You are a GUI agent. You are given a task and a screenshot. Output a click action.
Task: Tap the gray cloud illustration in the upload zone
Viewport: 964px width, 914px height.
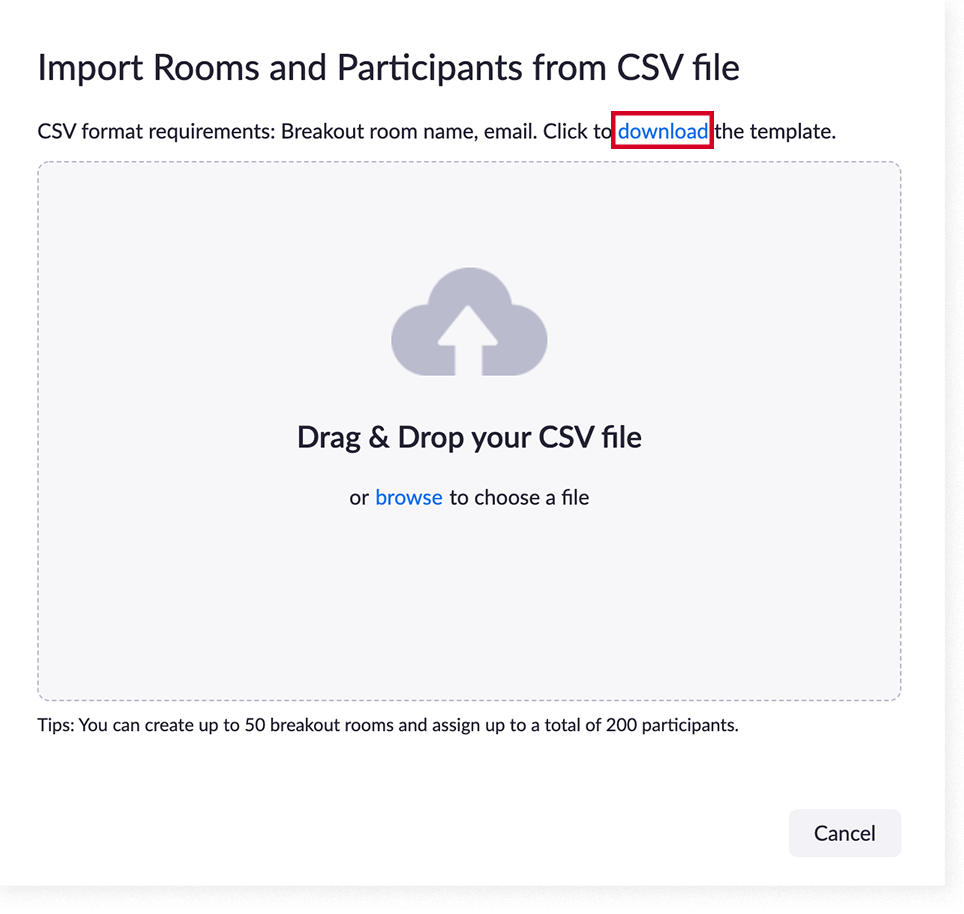point(468,322)
